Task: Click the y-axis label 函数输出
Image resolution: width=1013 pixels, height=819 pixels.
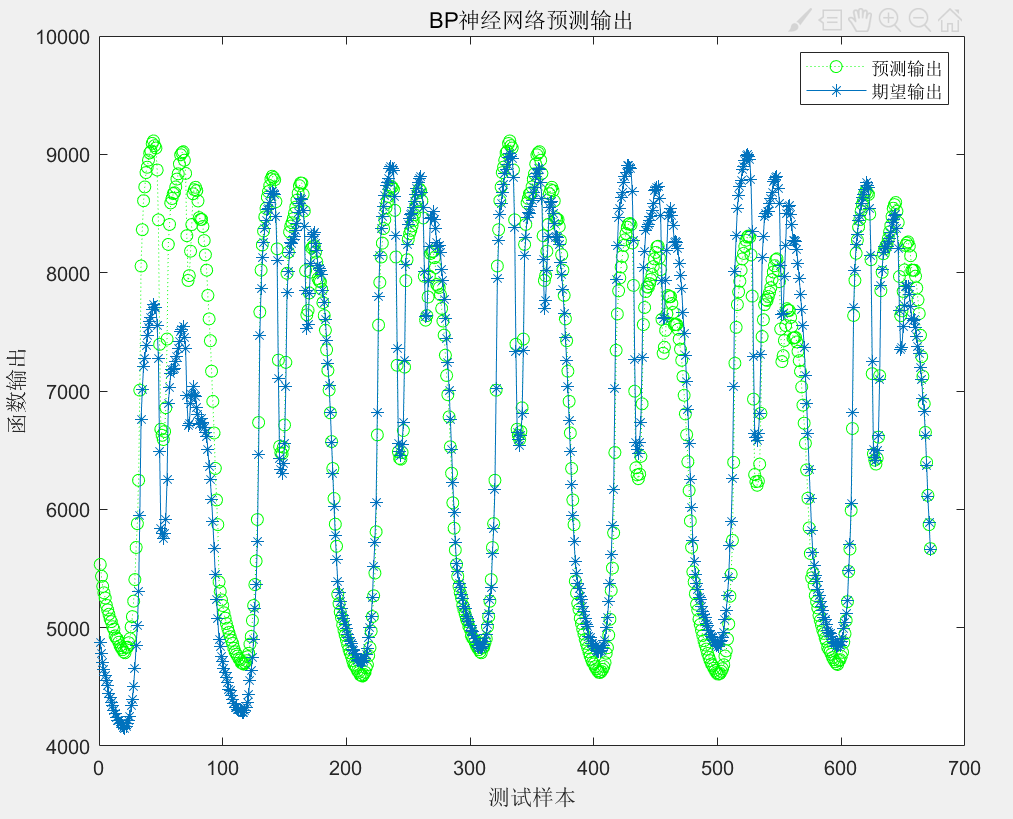Action: pos(17,391)
